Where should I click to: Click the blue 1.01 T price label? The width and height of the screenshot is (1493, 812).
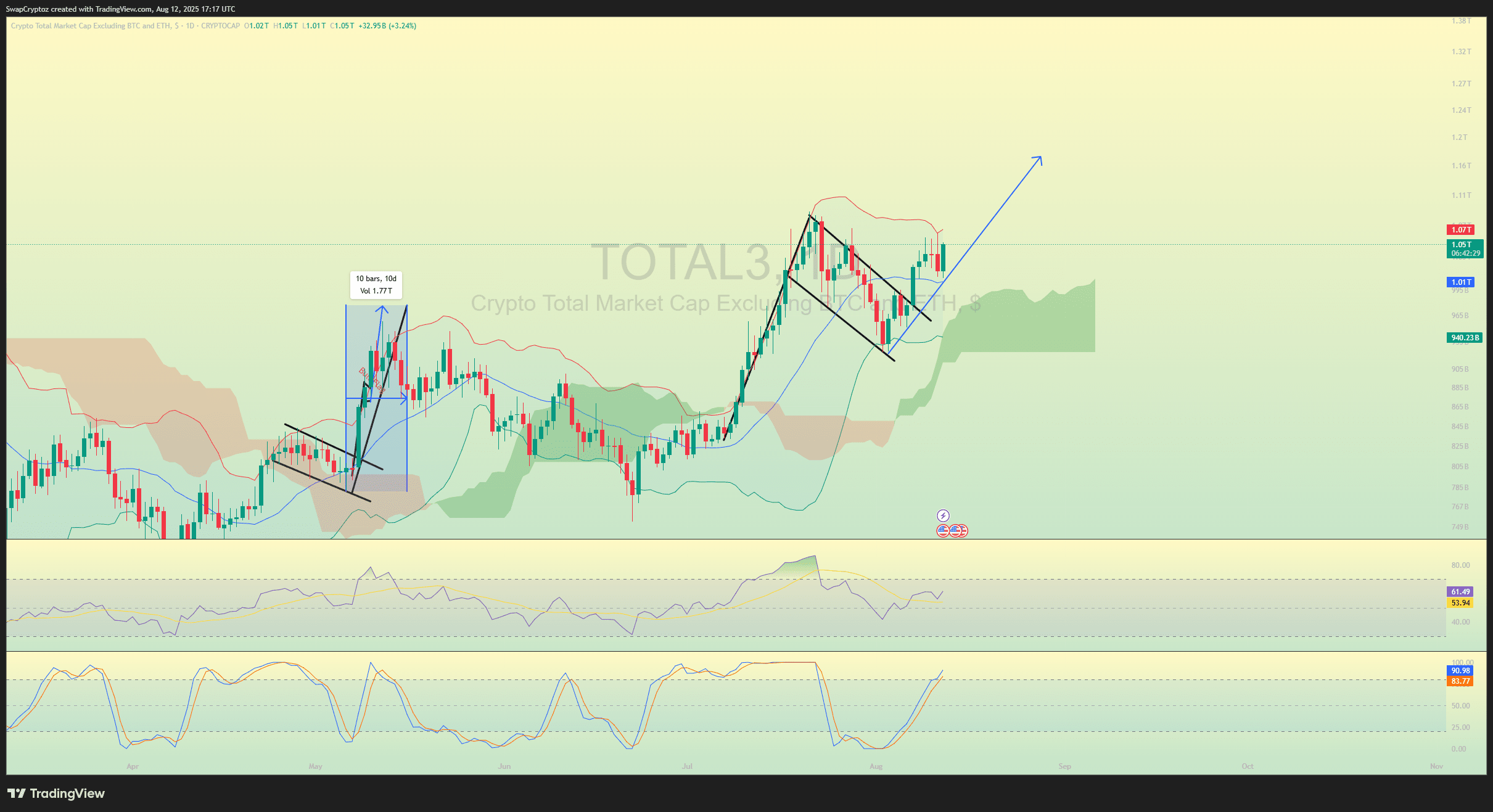pos(1460,282)
